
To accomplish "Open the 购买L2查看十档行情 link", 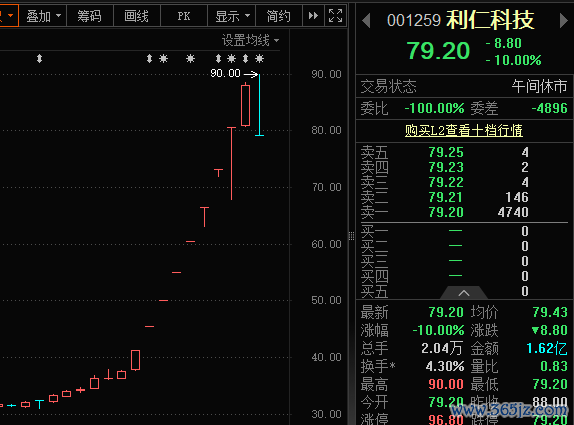I will 464,130.
